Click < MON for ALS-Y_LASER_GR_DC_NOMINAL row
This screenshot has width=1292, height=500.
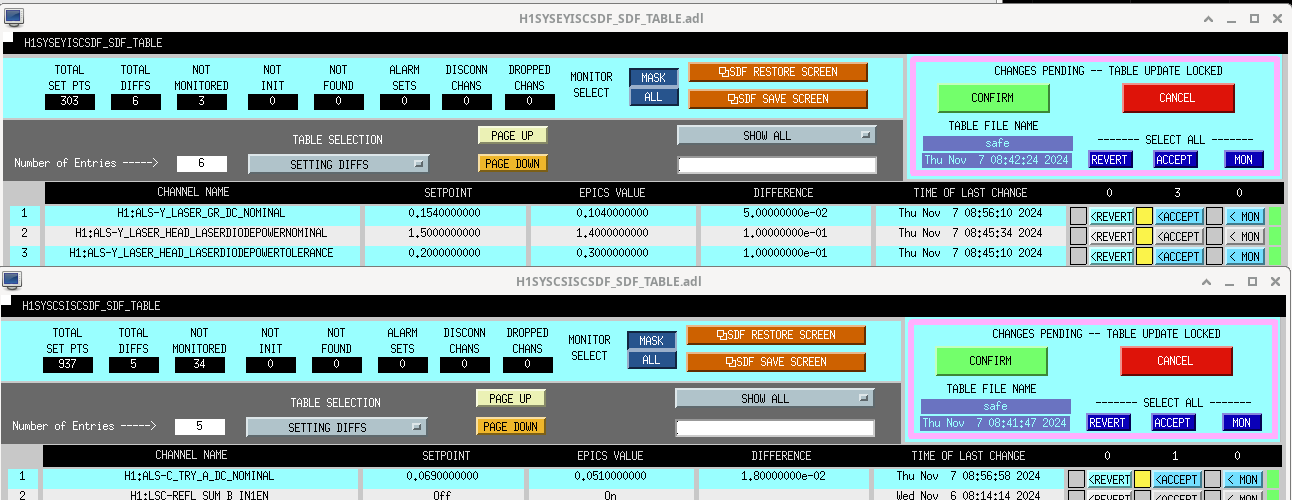click(1245, 215)
